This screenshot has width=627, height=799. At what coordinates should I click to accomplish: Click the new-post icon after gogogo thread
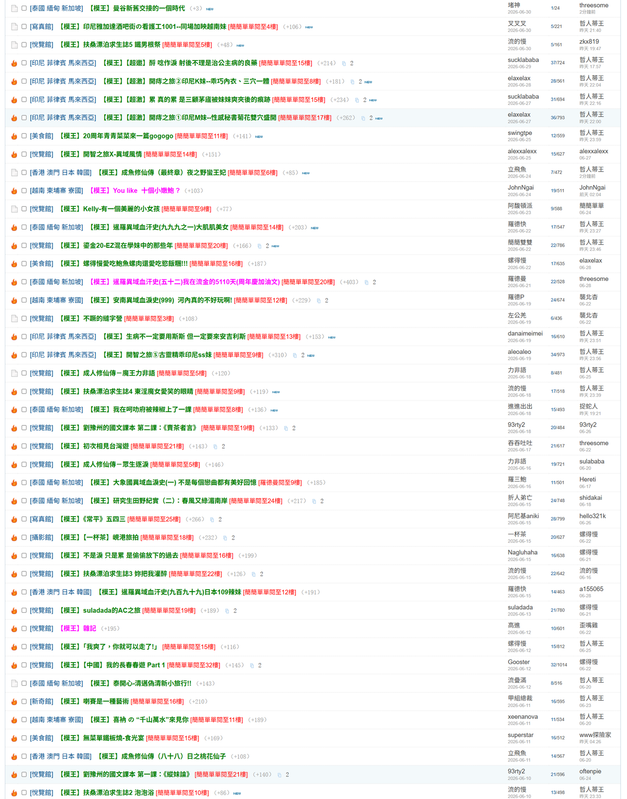click(x=259, y=137)
